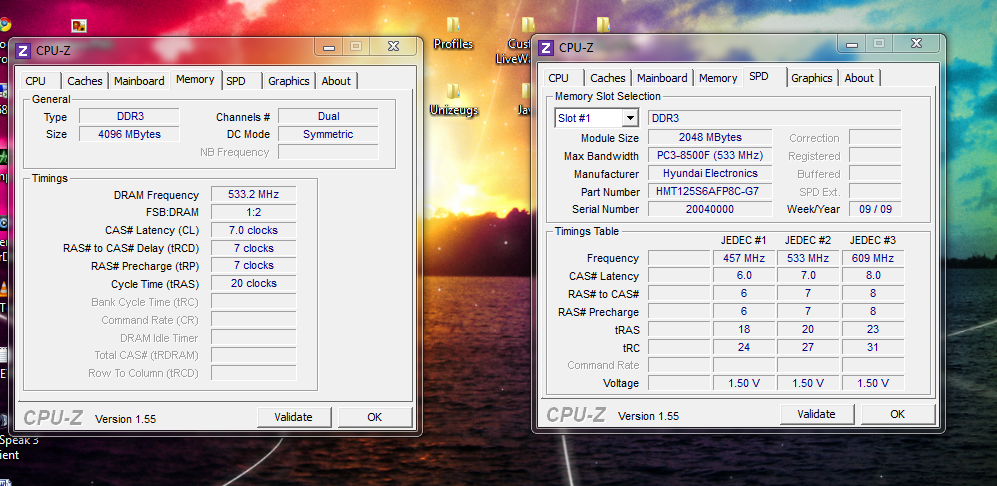Click OK button in left CPU-Z window
This screenshot has width=997, height=486.
375,417
